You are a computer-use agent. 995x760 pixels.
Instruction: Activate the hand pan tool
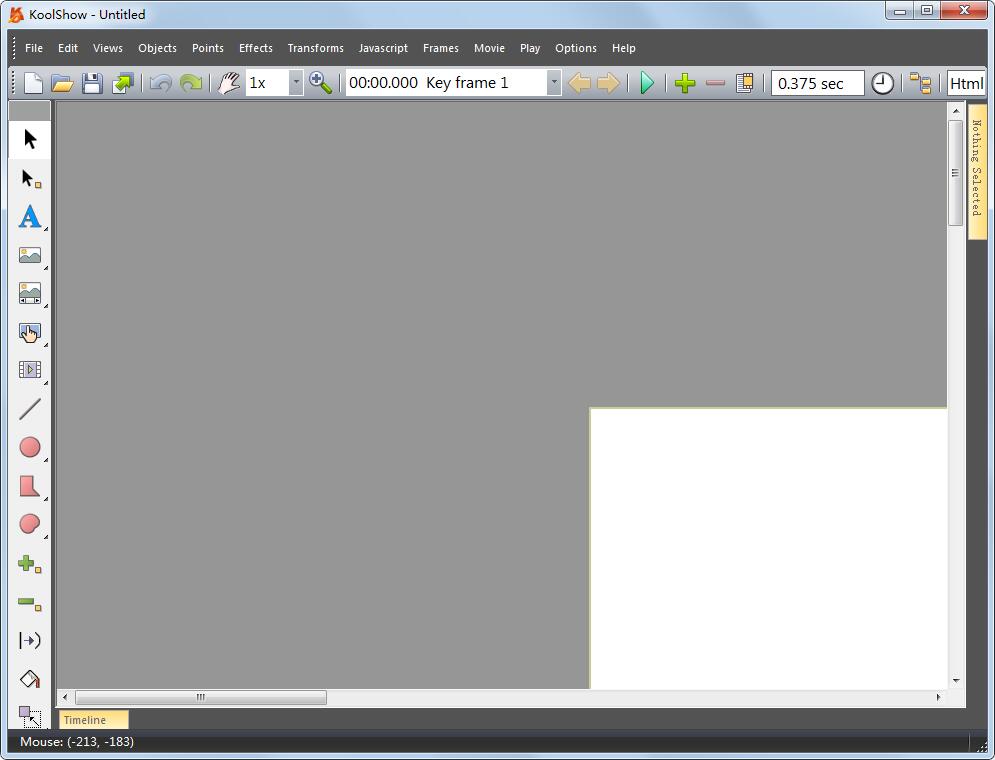pos(228,83)
